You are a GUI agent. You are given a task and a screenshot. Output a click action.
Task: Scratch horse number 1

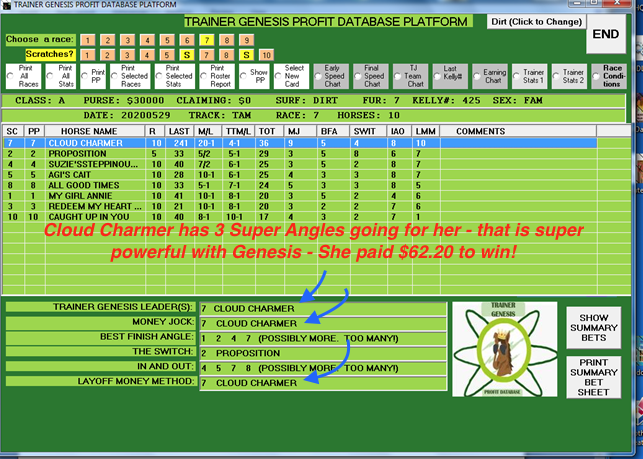point(87,55)
